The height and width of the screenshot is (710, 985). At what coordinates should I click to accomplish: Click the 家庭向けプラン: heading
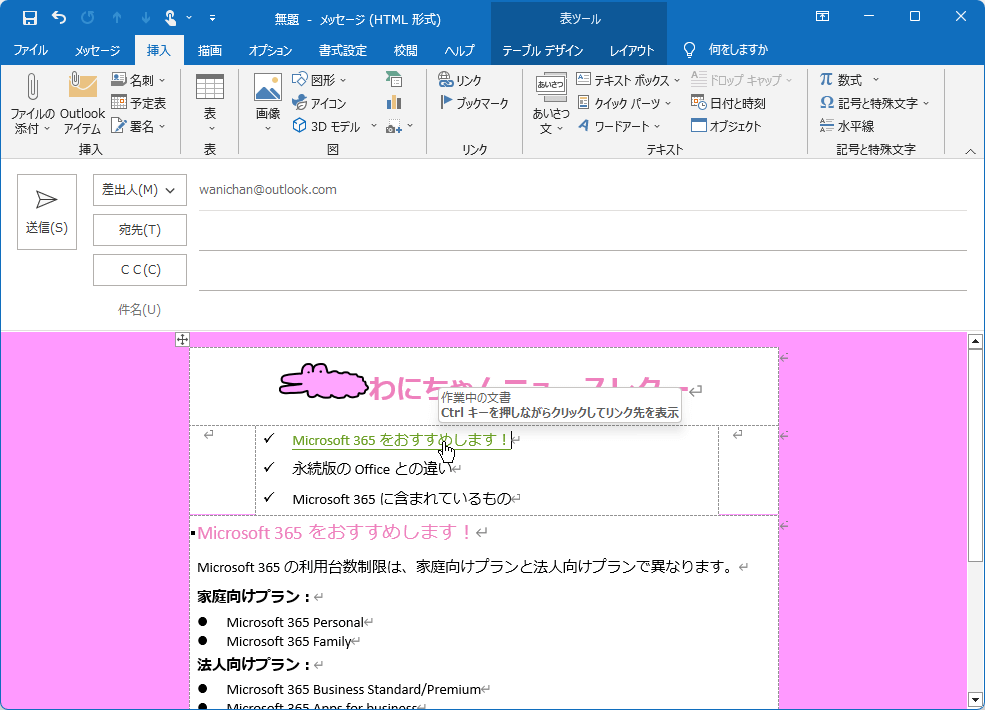point(254,596)
